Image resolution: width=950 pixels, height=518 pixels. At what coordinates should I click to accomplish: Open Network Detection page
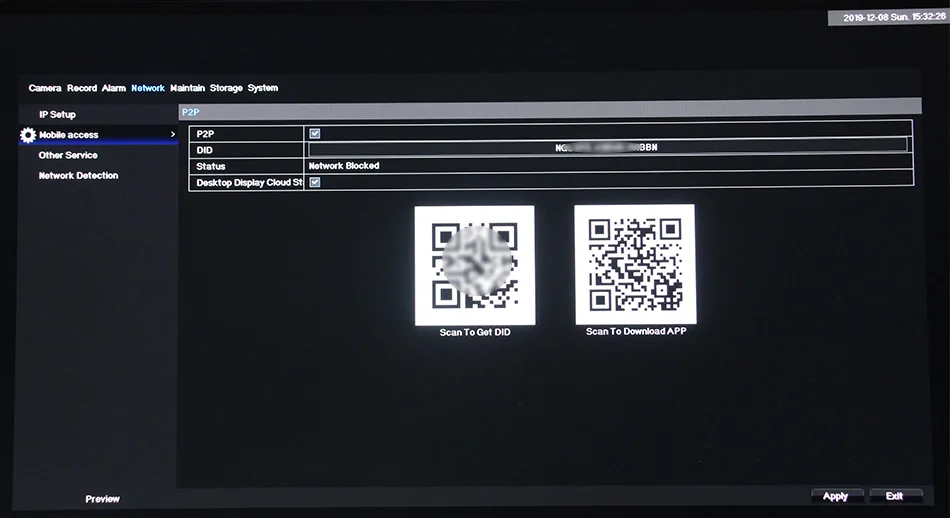pyautogui.click(x=78, y=176)
